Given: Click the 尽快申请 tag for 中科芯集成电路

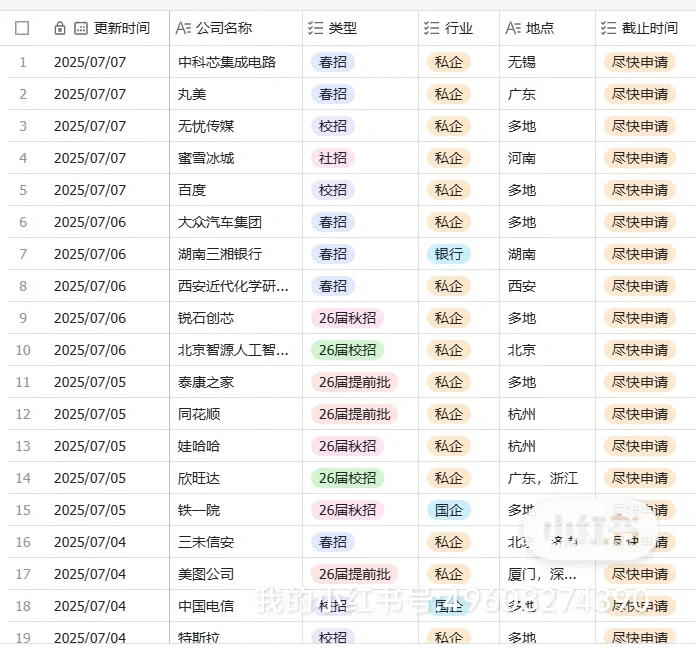Looking at the screenshot, I should 640,62.
